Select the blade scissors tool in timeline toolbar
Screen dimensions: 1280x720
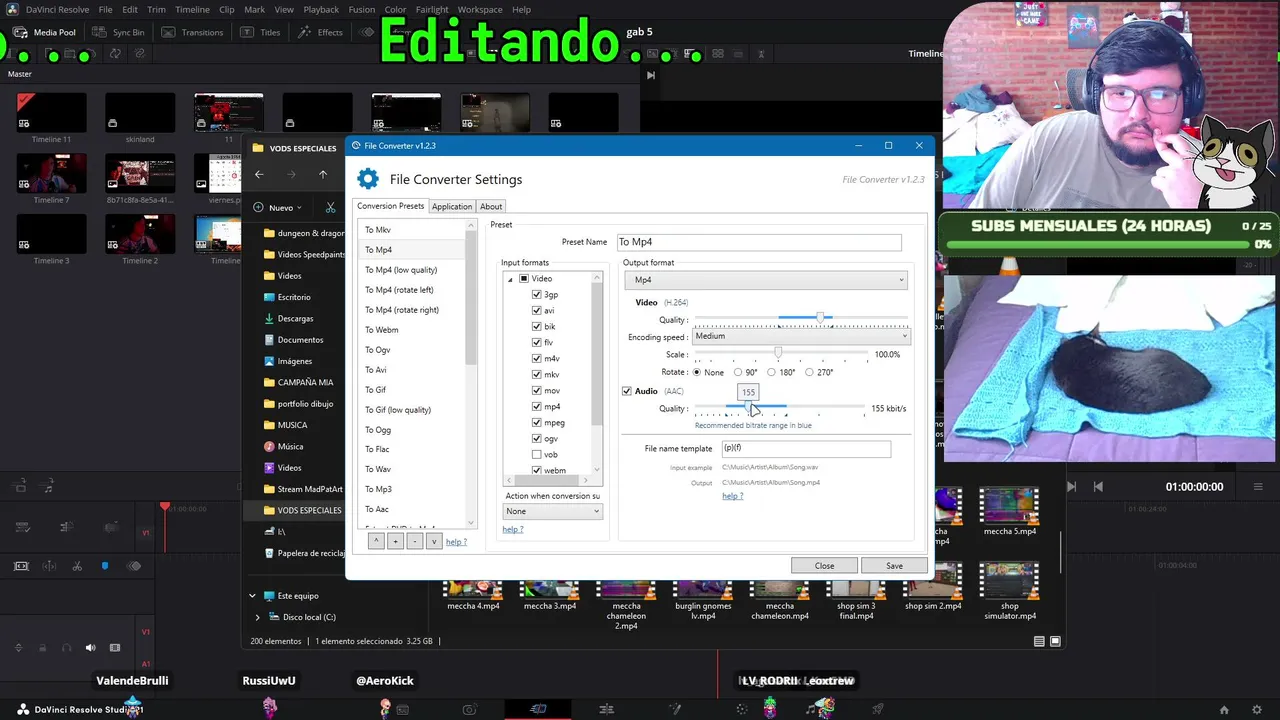[77, 566]
